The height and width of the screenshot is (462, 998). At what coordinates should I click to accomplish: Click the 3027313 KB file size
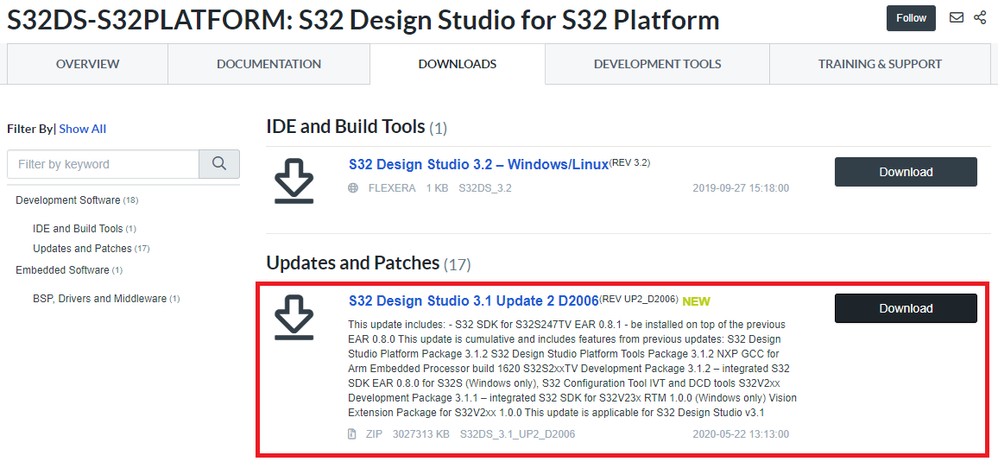point(421,435)
